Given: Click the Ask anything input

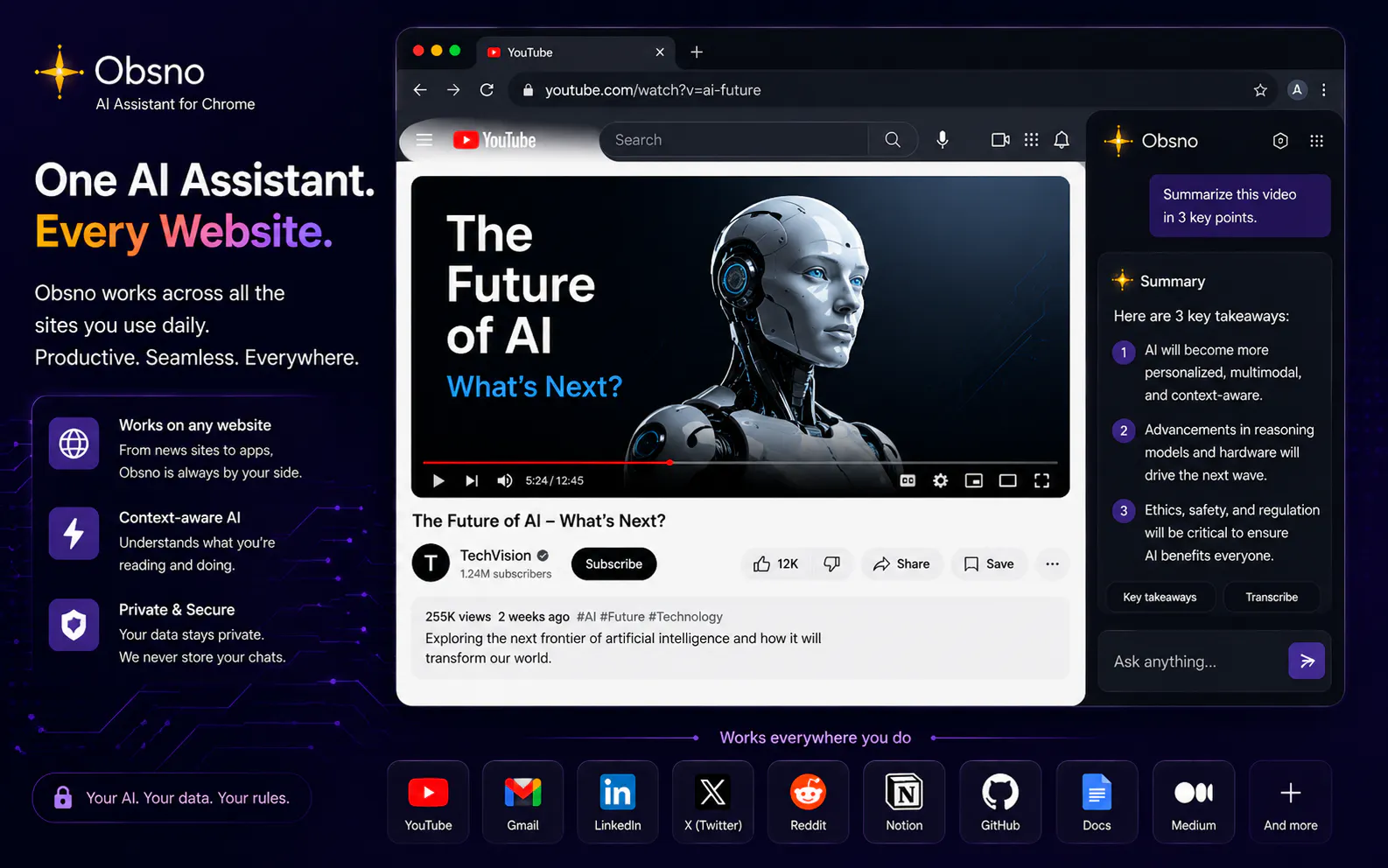Looking at the screenshot, I should point(1193,661).
